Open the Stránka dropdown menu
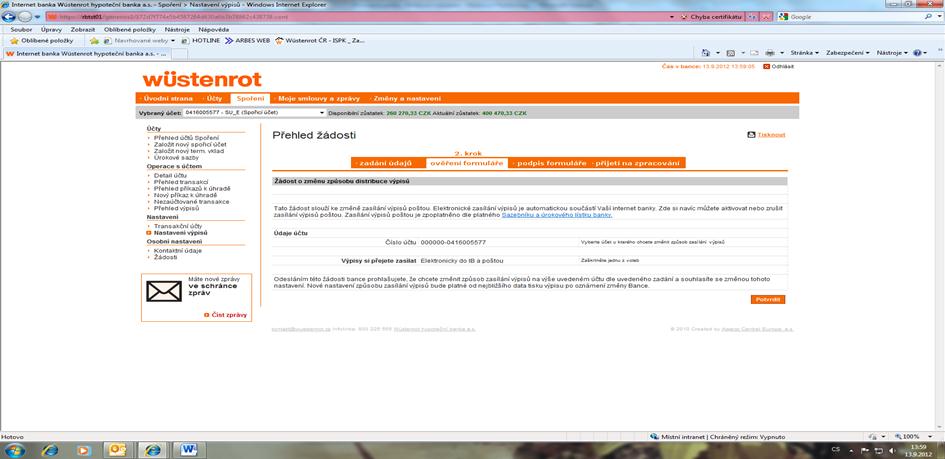Image resolution: width=945 pixels, height=459 pixels. click(803, 53)
